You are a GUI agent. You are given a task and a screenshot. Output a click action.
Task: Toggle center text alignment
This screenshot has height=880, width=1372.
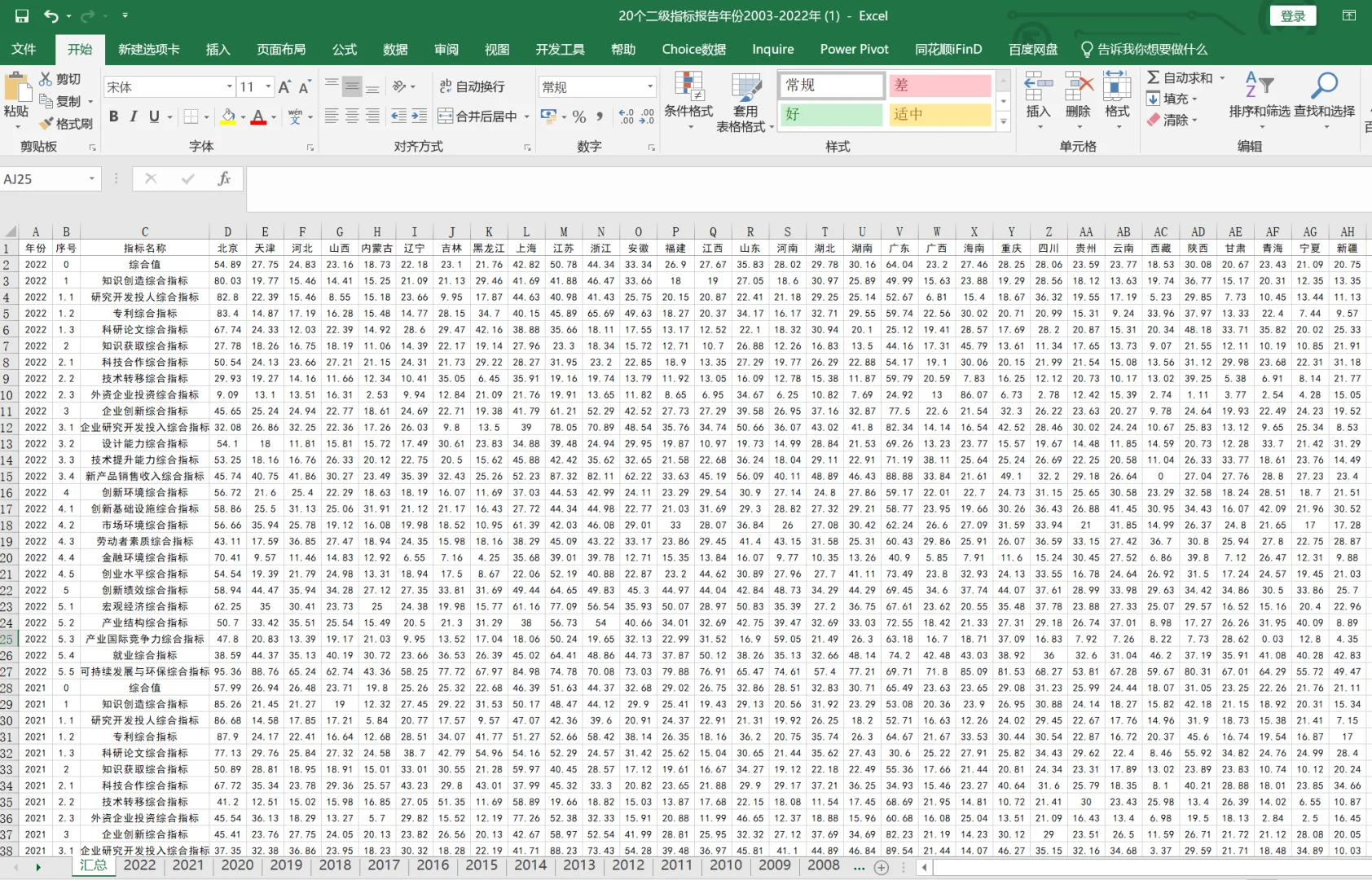(352, 117)
